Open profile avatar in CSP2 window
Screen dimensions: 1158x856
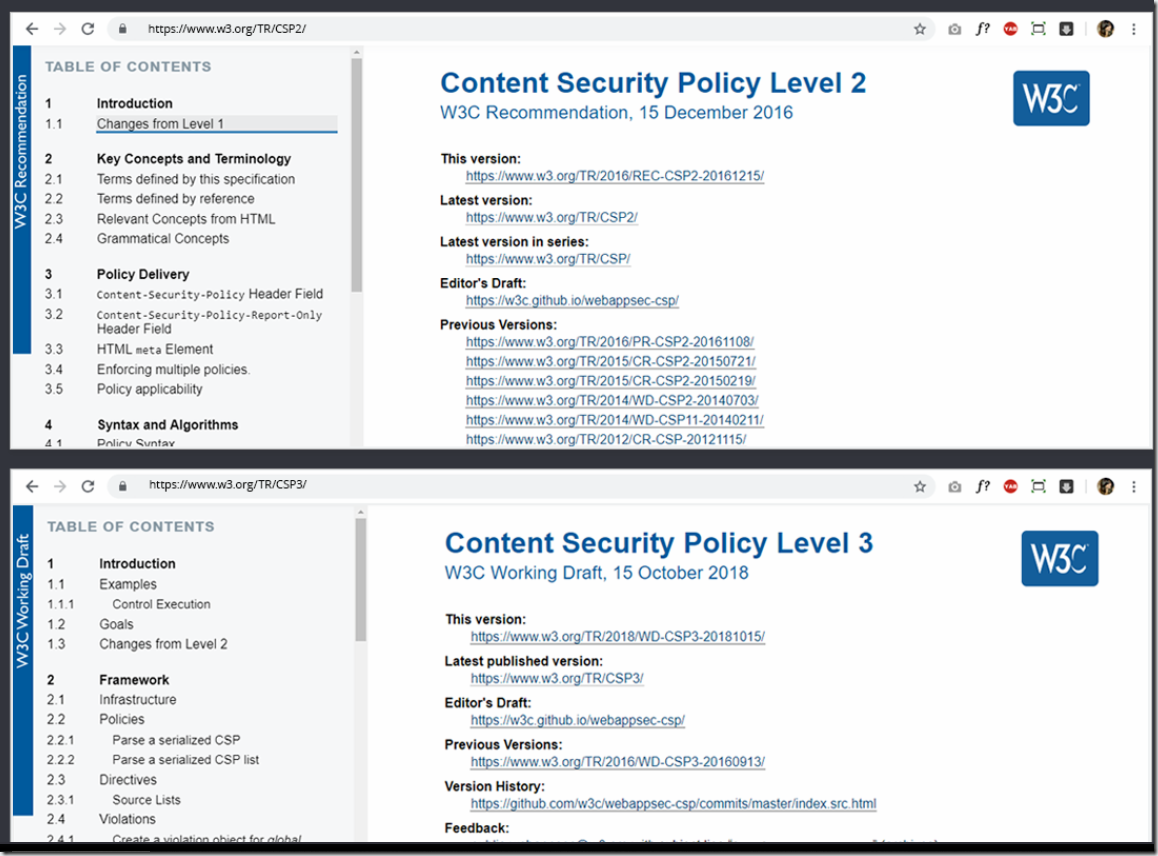click(1106, 29)
